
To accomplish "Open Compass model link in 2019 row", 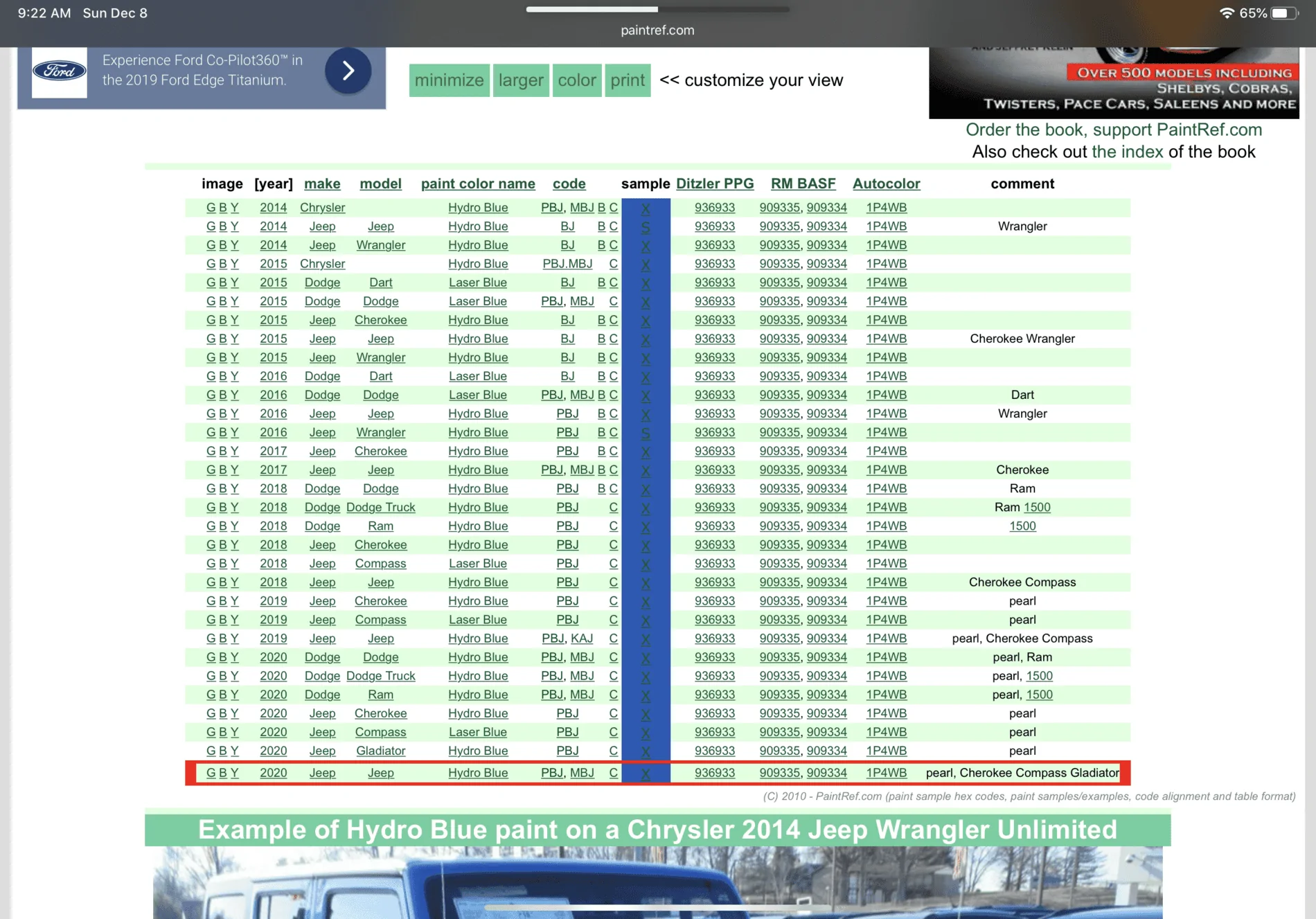I will tap(381, 620).
